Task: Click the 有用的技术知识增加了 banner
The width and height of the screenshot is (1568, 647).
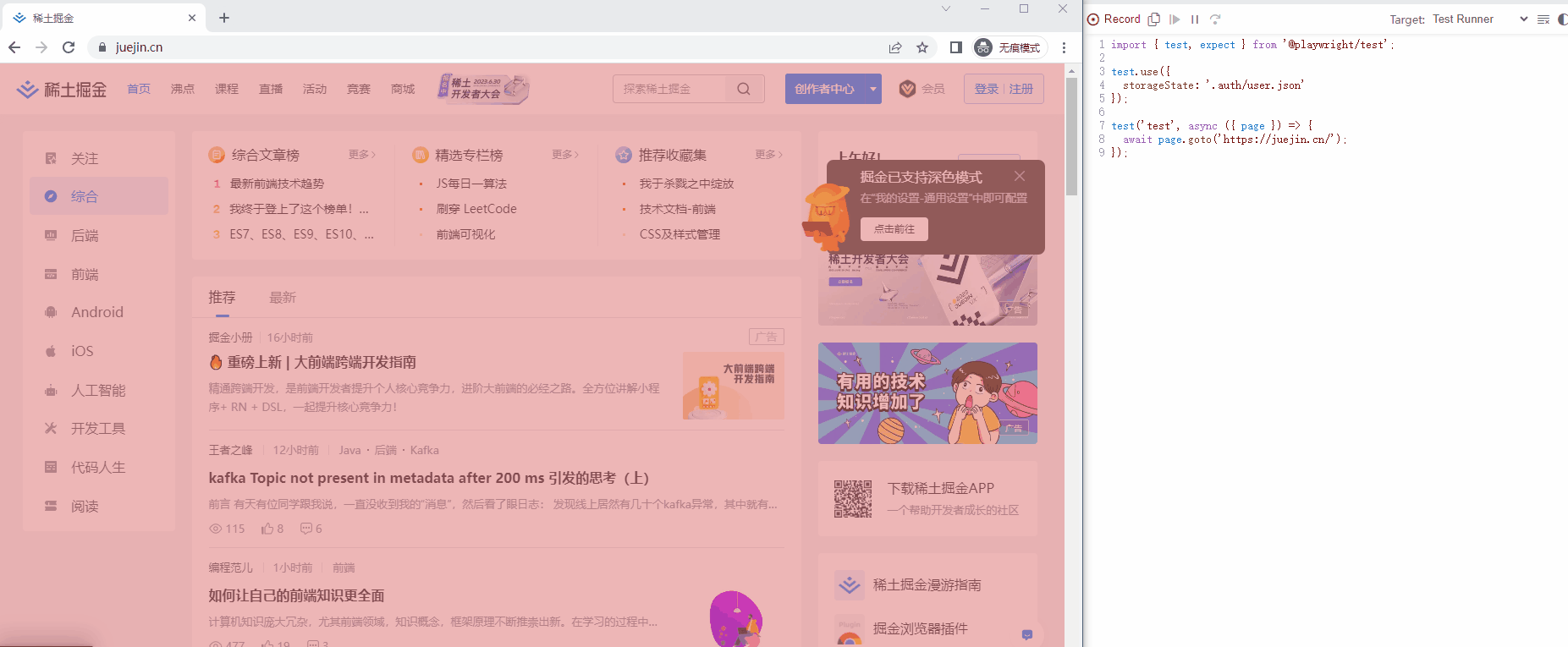Action: 927,393
